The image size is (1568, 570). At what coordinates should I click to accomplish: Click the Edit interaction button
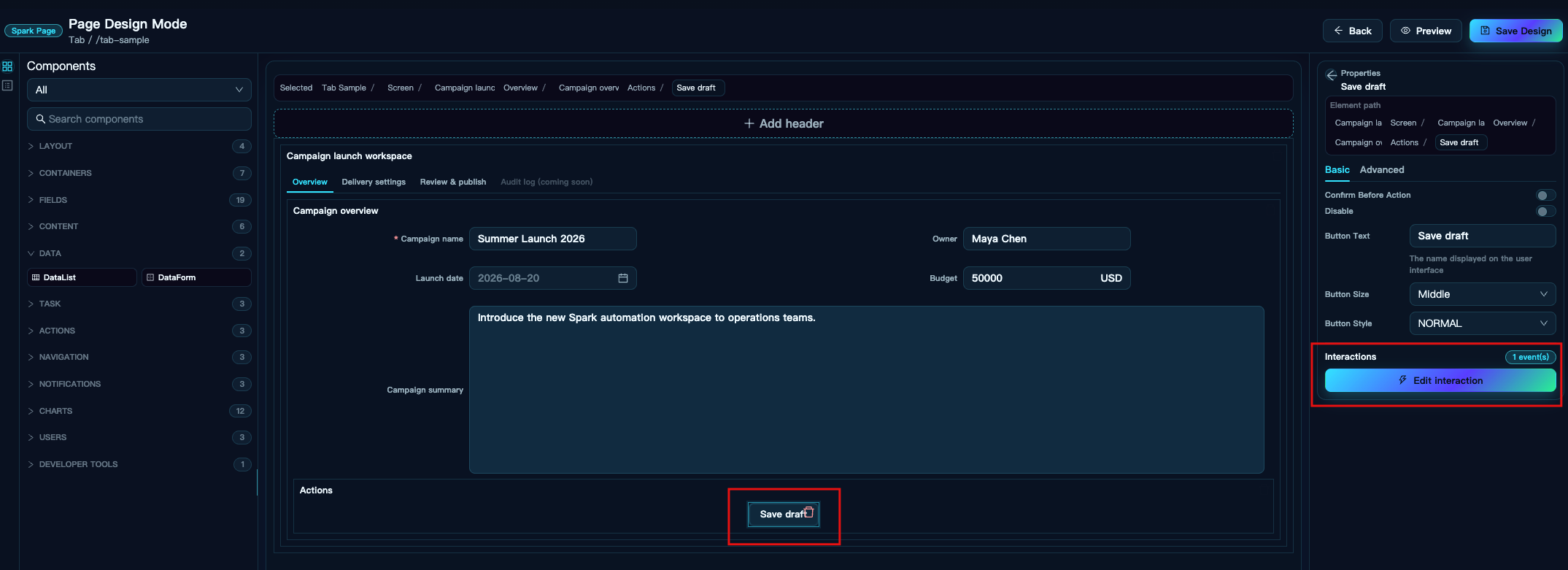pos(1440,380)
